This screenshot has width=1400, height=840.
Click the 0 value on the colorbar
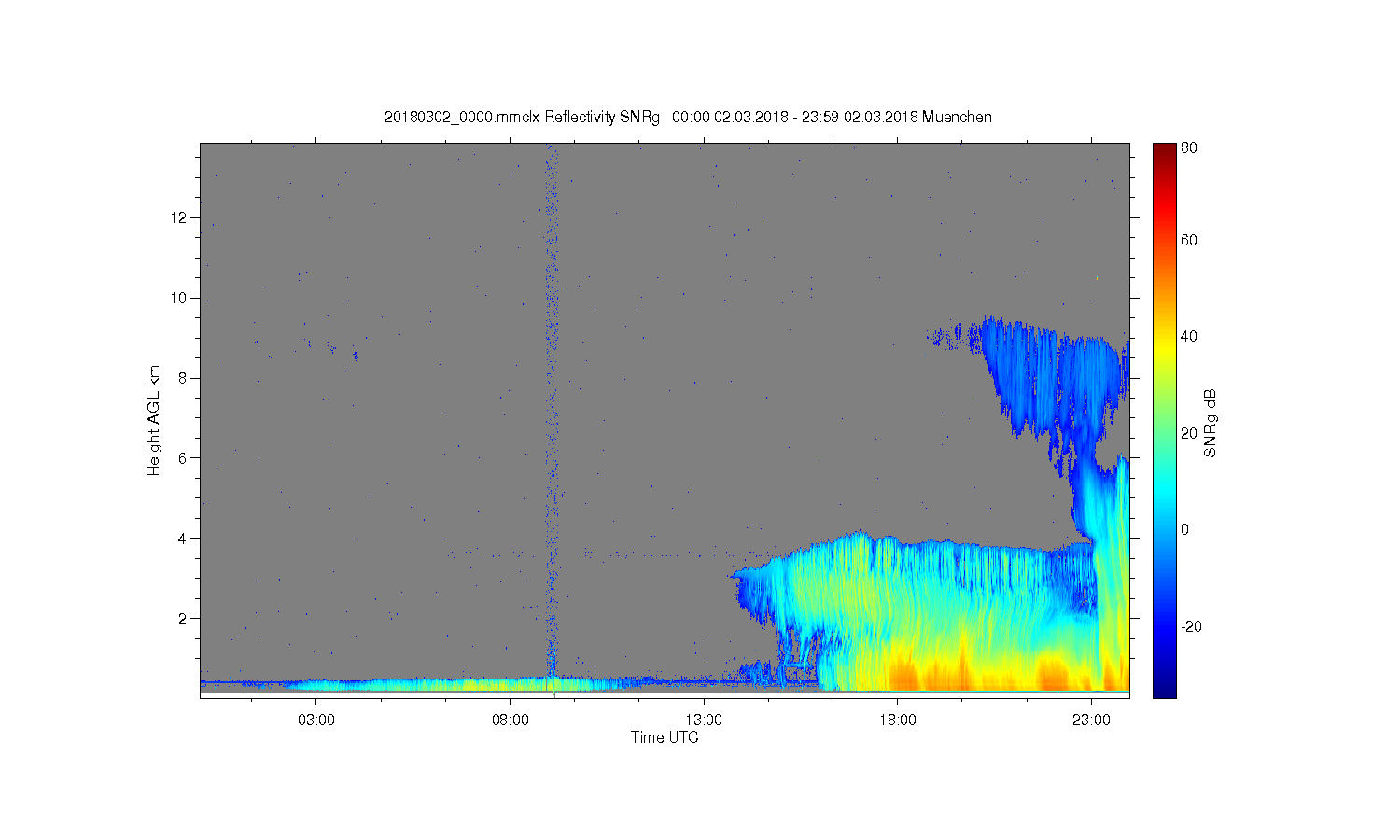pyautogui.click(x=1185, y=530)
